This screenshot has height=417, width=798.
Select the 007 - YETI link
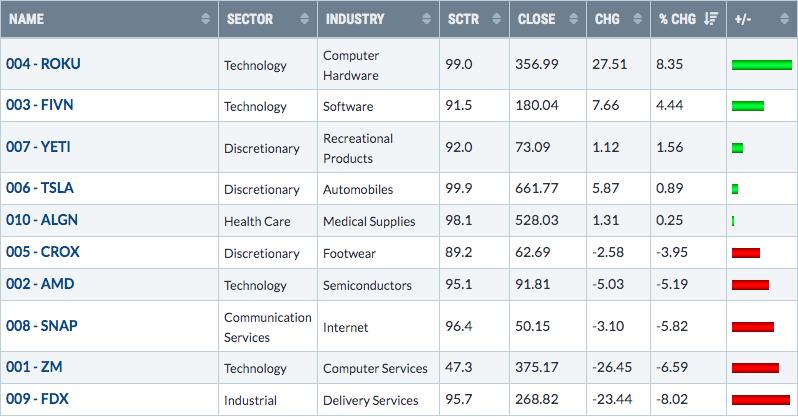click(x=38, y=147)
